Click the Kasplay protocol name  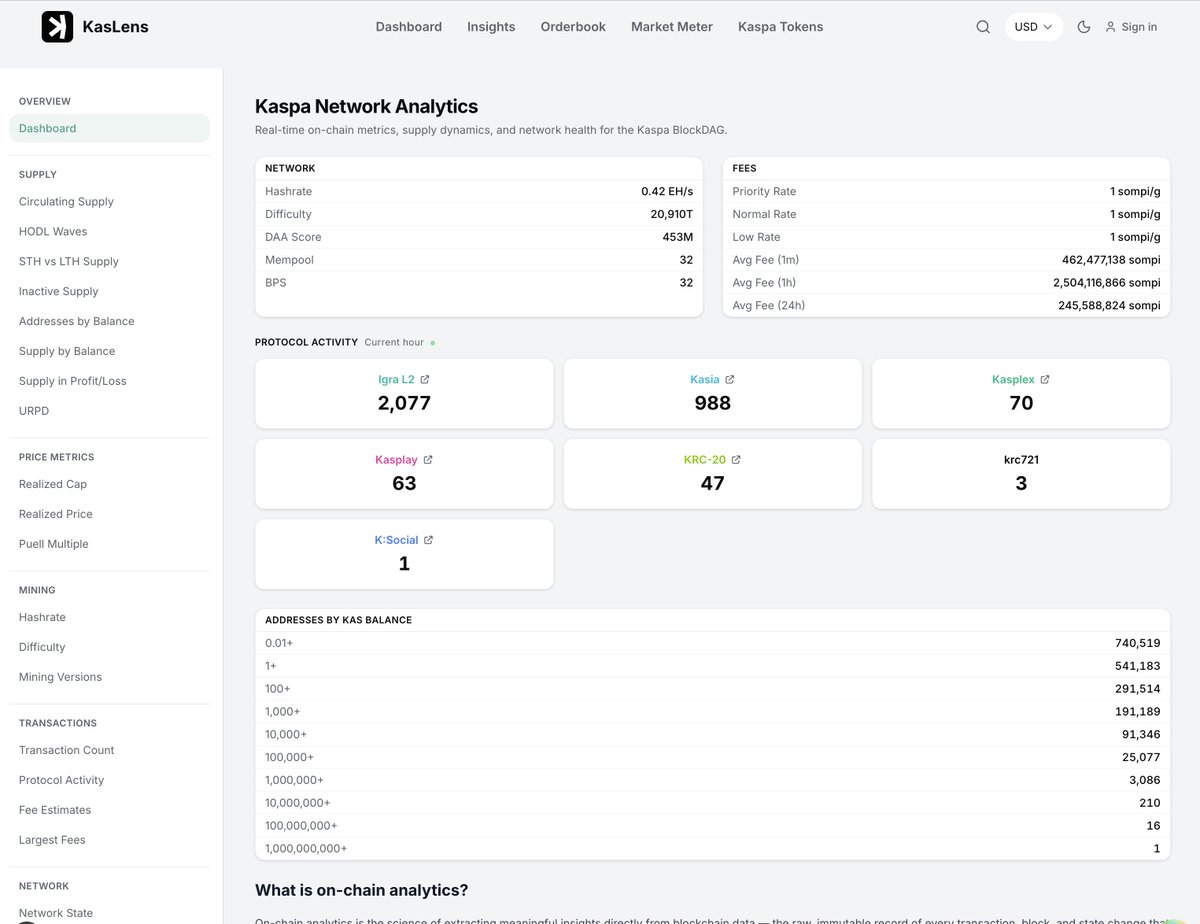(396, 460)
